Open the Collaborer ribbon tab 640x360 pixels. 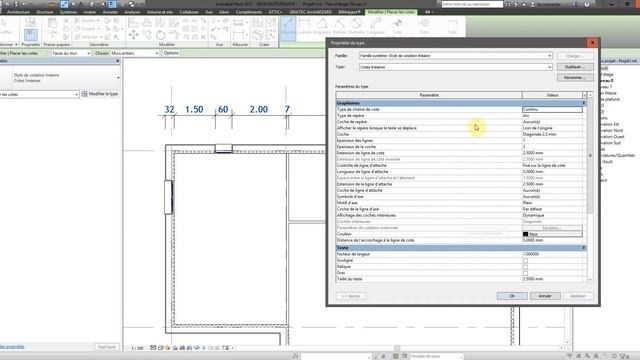pos(189,12)
